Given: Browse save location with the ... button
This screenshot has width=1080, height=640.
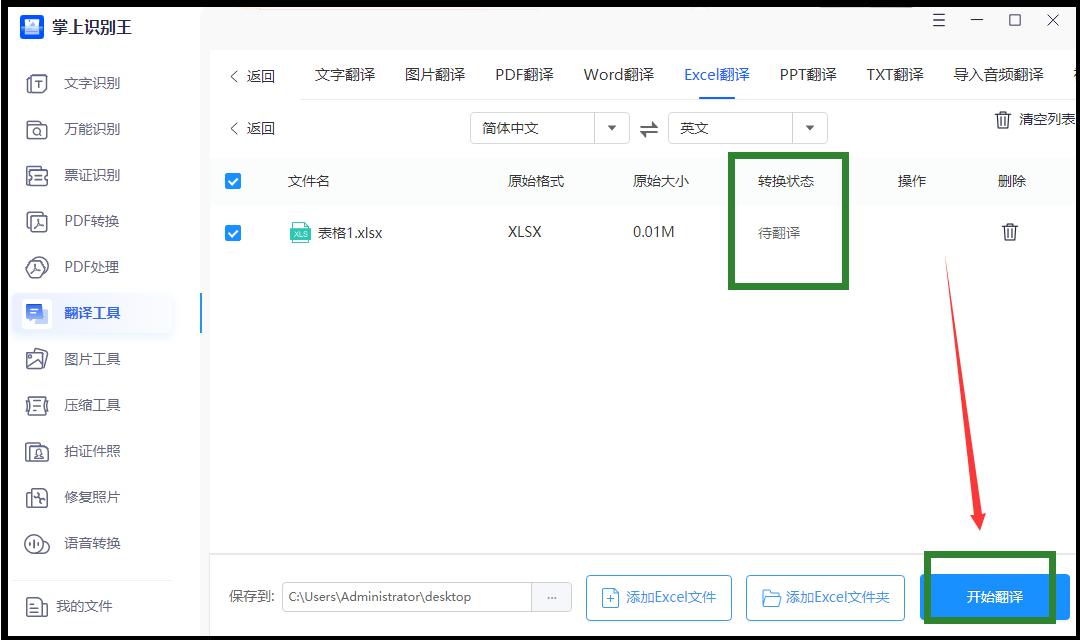Looking at the screenshot, I should (551, 596).
